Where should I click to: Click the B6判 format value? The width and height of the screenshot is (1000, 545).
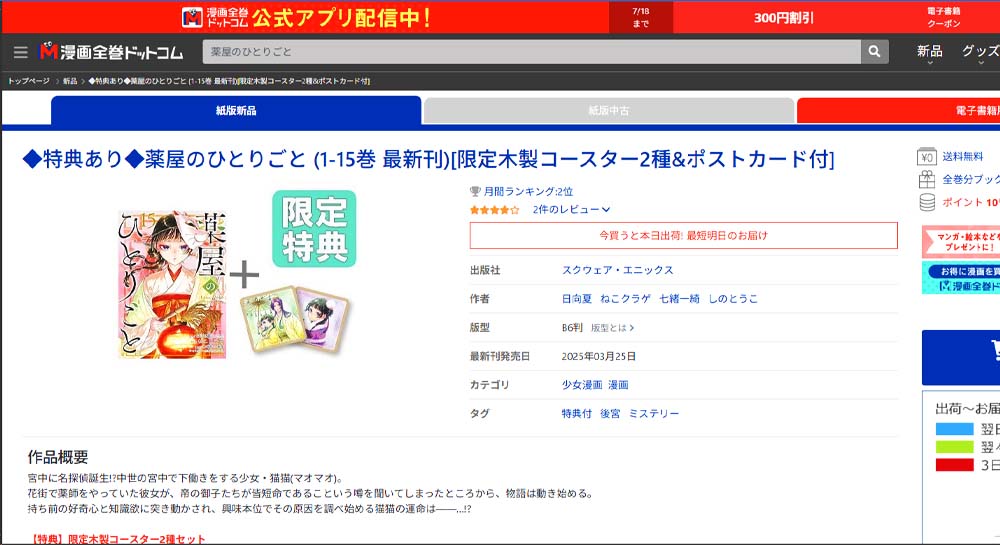tap(572, 328)
